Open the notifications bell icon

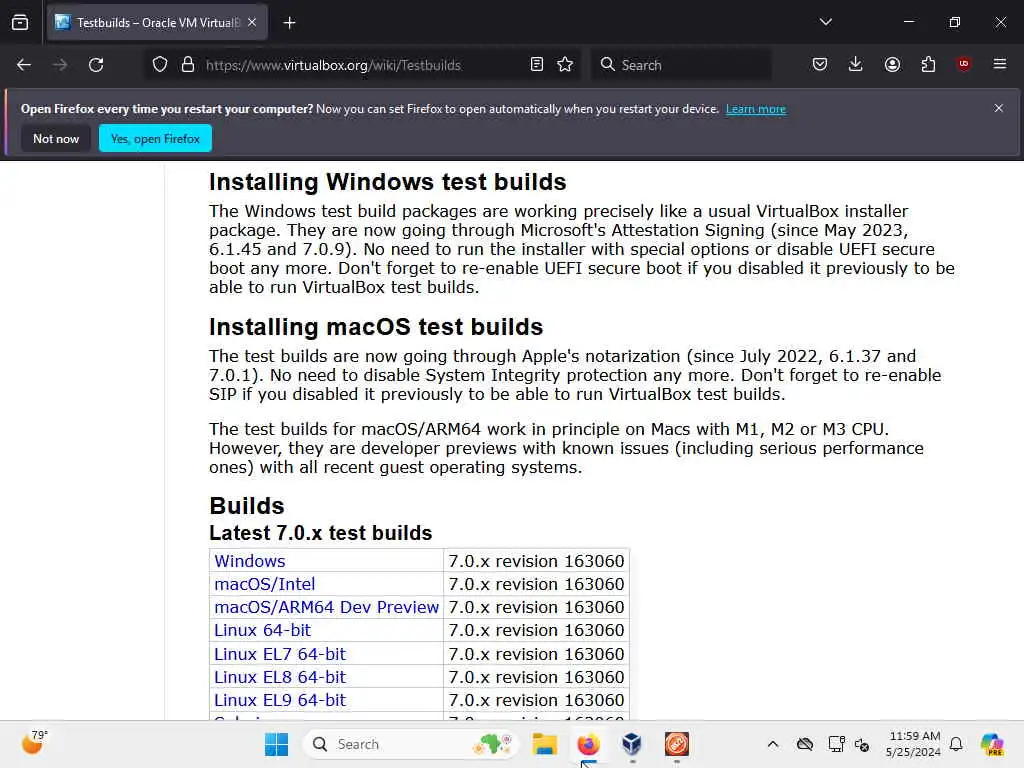point(956,744)
